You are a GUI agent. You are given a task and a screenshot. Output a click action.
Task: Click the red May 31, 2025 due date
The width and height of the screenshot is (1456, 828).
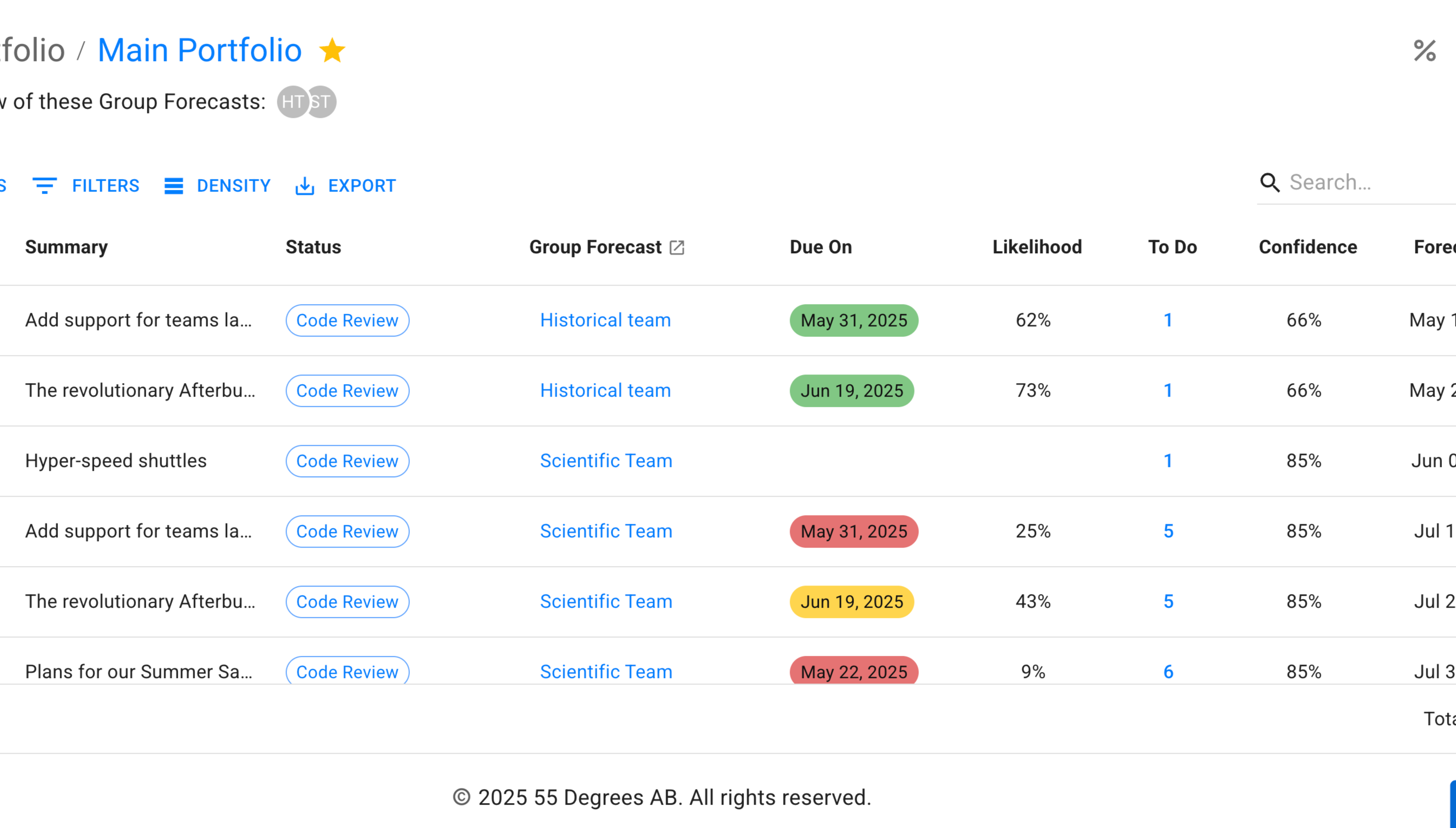point(853,531)
